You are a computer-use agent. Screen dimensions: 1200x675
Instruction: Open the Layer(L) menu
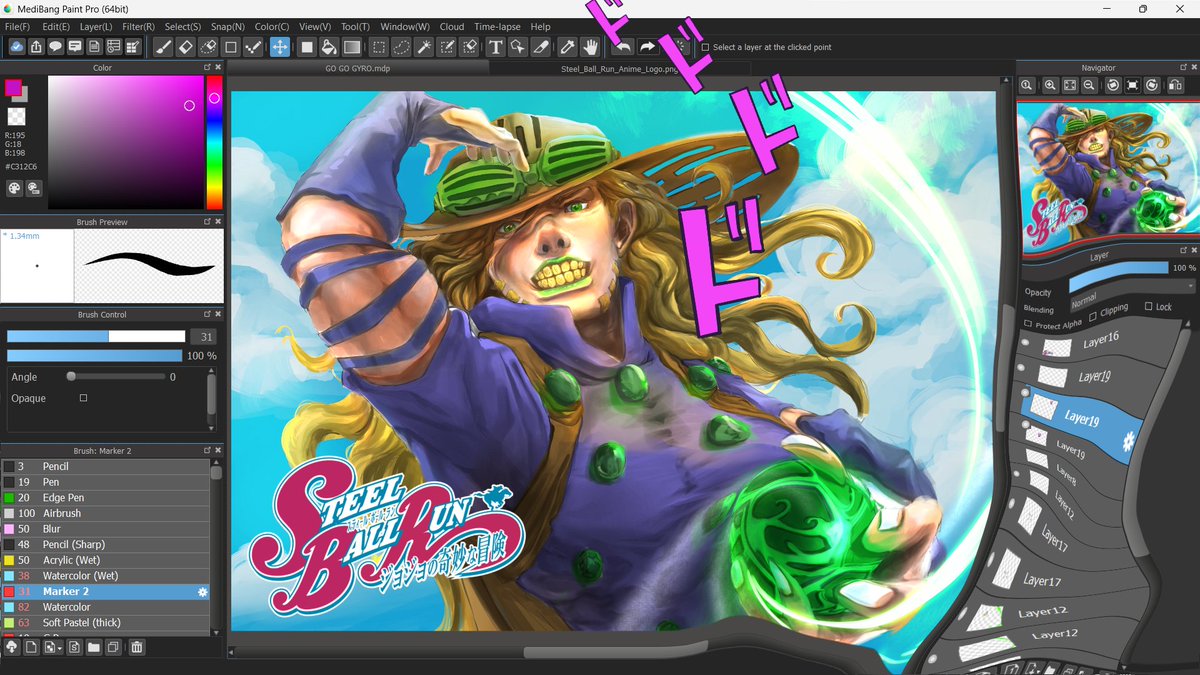click(96, 27)
